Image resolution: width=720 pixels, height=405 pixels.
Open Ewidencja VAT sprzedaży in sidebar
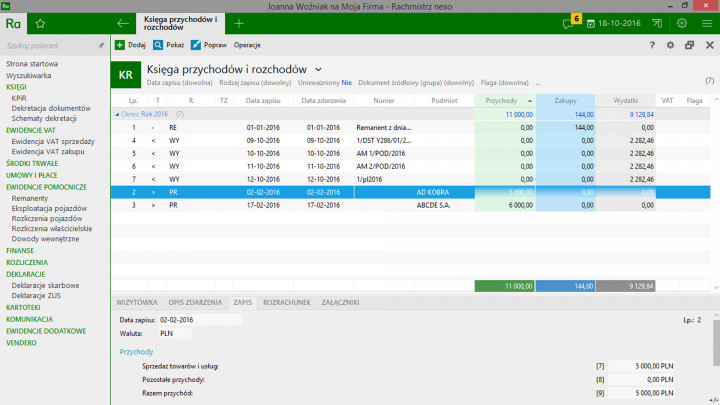tap(53, 141)
